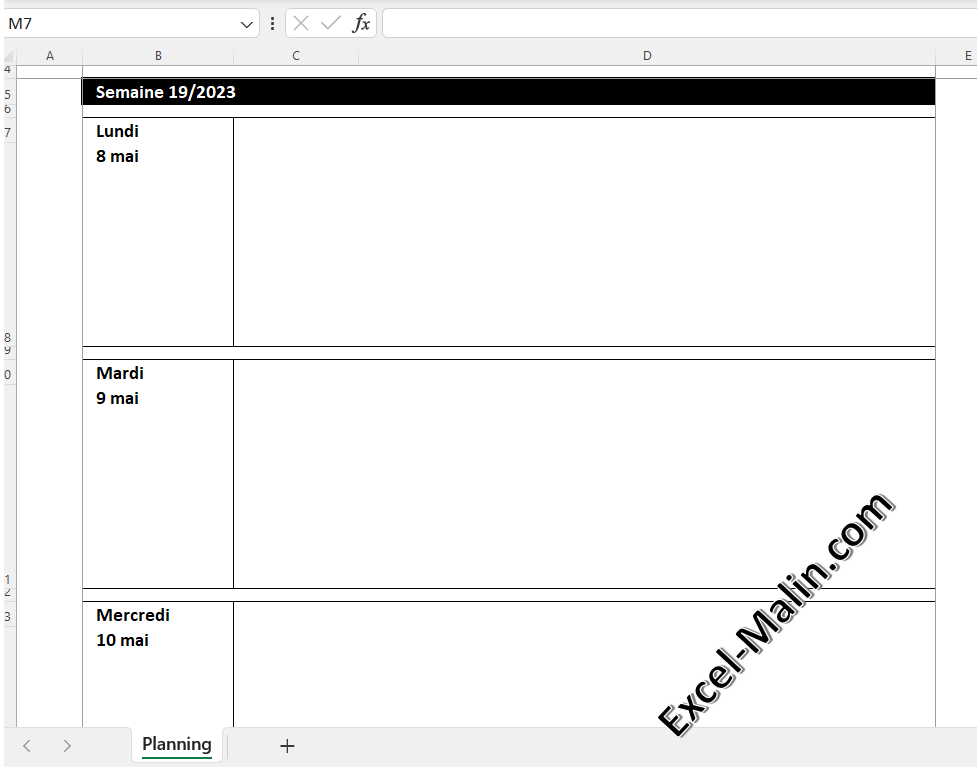Select column C by its header
Screen dimensions: 977x767
(296, 56)
